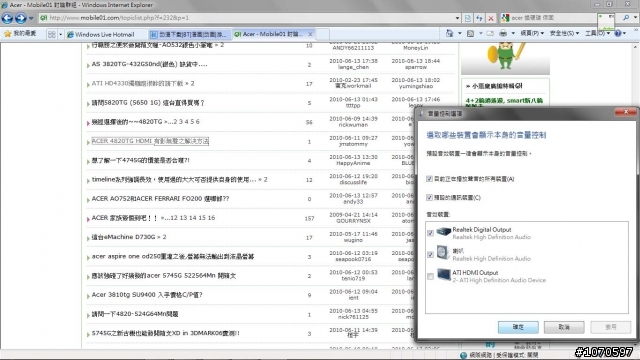The height and width of the screenshot is (360, 640).
Task: Open the tab list dropdown arrow
Action: (60, 34)
